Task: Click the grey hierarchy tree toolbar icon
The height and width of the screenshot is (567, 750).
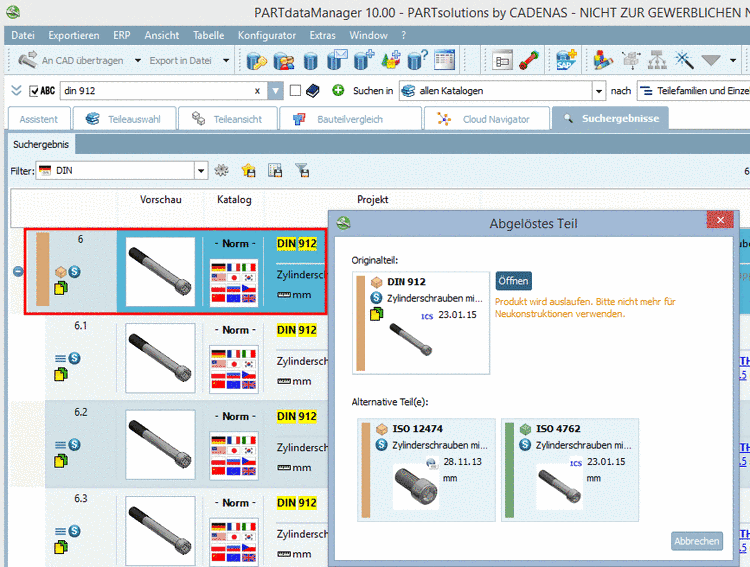Action: click(x=657, y=60)
